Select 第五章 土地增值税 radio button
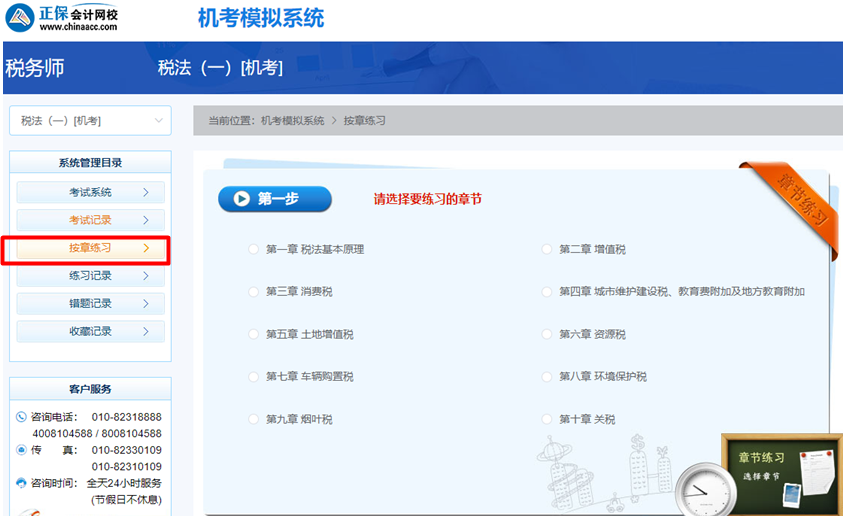The height and width of the screenshot is (516, 843). point(253,334)
